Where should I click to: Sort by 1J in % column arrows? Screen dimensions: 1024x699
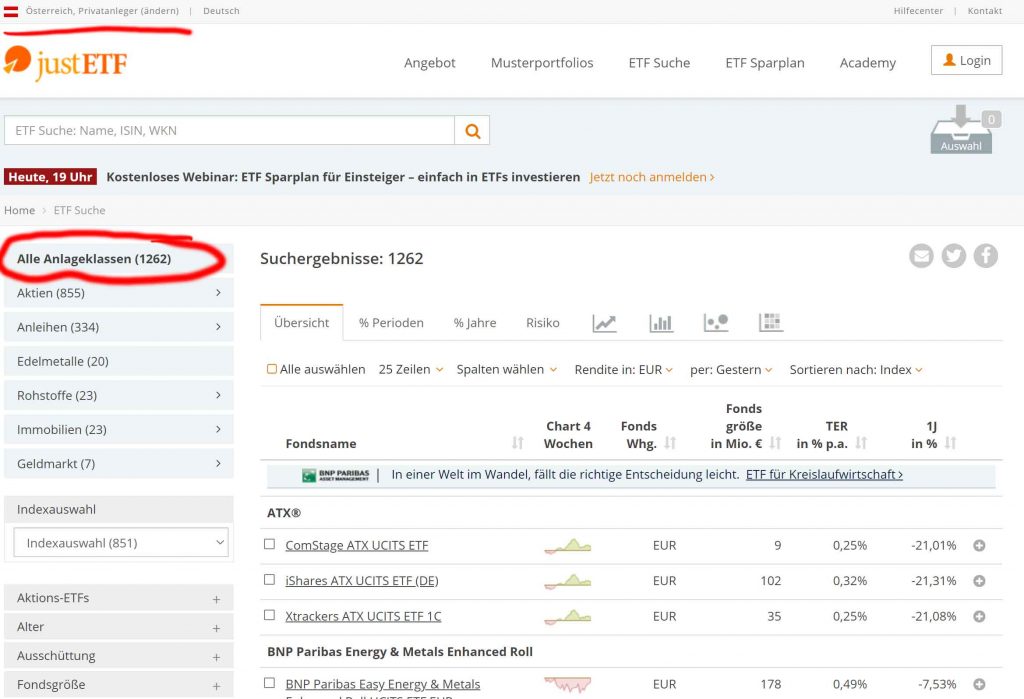(x=950, y=443)
